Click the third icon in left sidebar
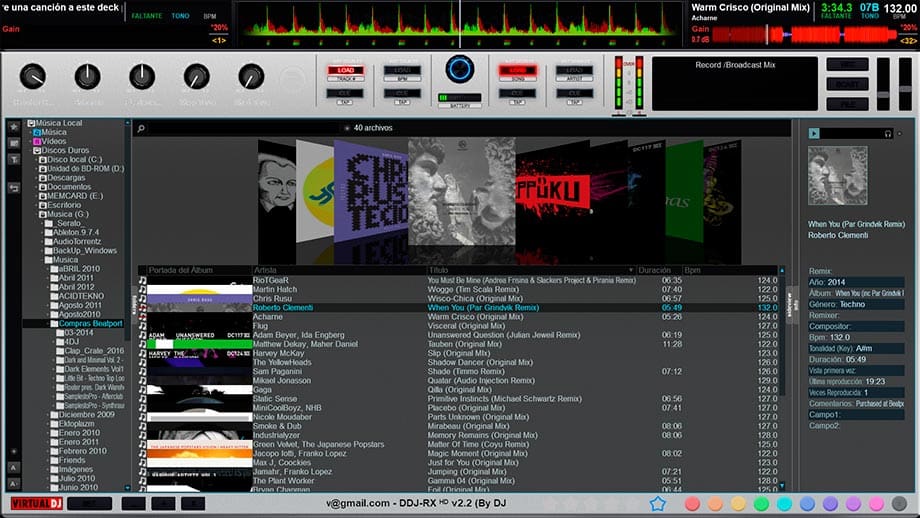This screenshot has width=920, height=518. [x=13, y=160]
